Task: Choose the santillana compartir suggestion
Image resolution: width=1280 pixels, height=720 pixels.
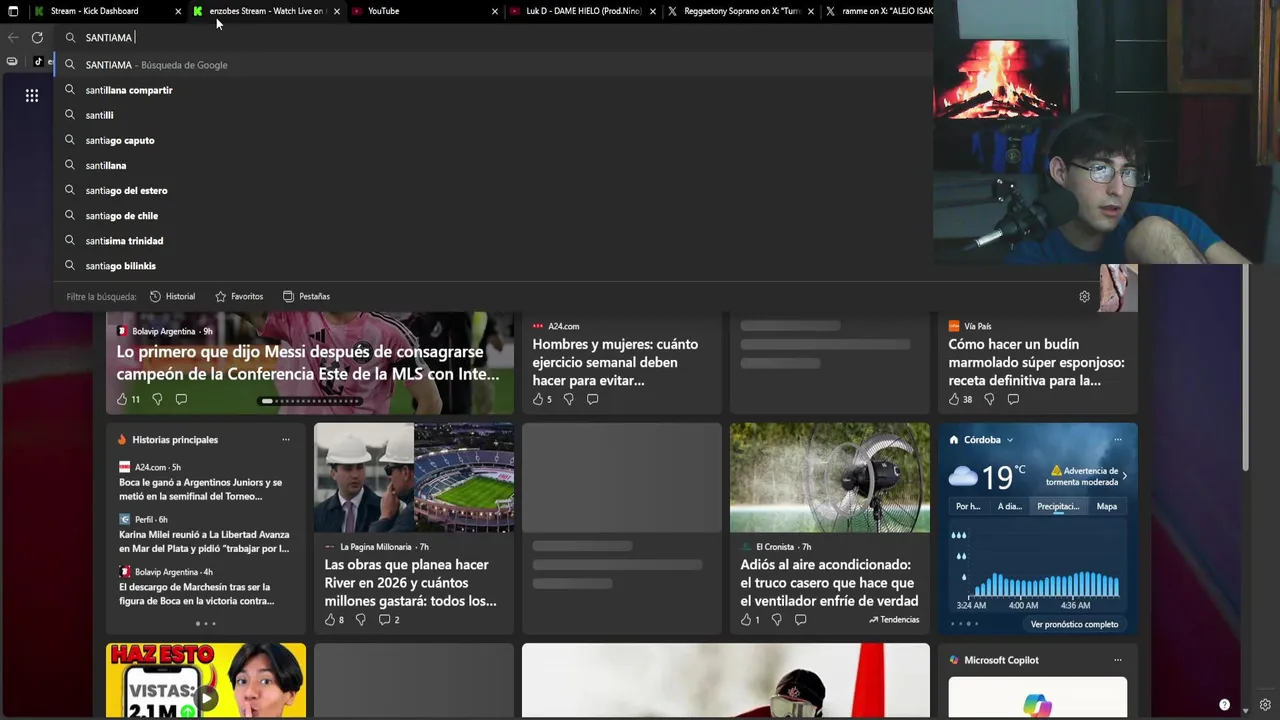Action: coord(492,90)
